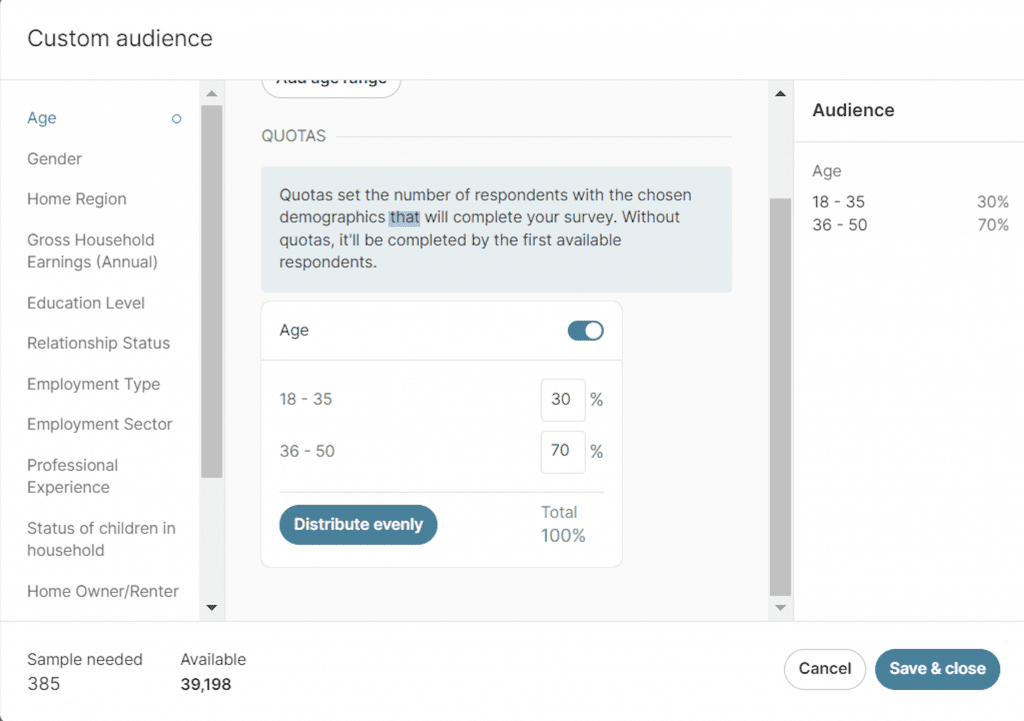
Task: Open Employment Type settings
Action: pyautogui.click(x=93, y=384)
